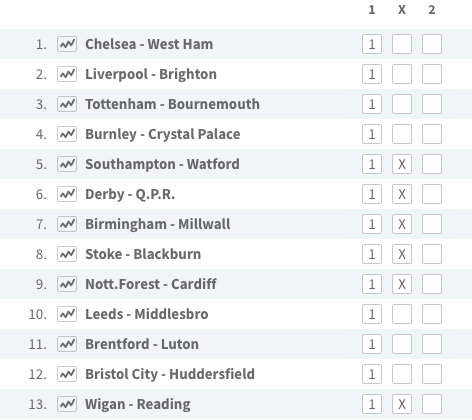Deselect the X for Nott.Forest - Cardiff
Screen dimensions: 472x420
click(402, 284)
